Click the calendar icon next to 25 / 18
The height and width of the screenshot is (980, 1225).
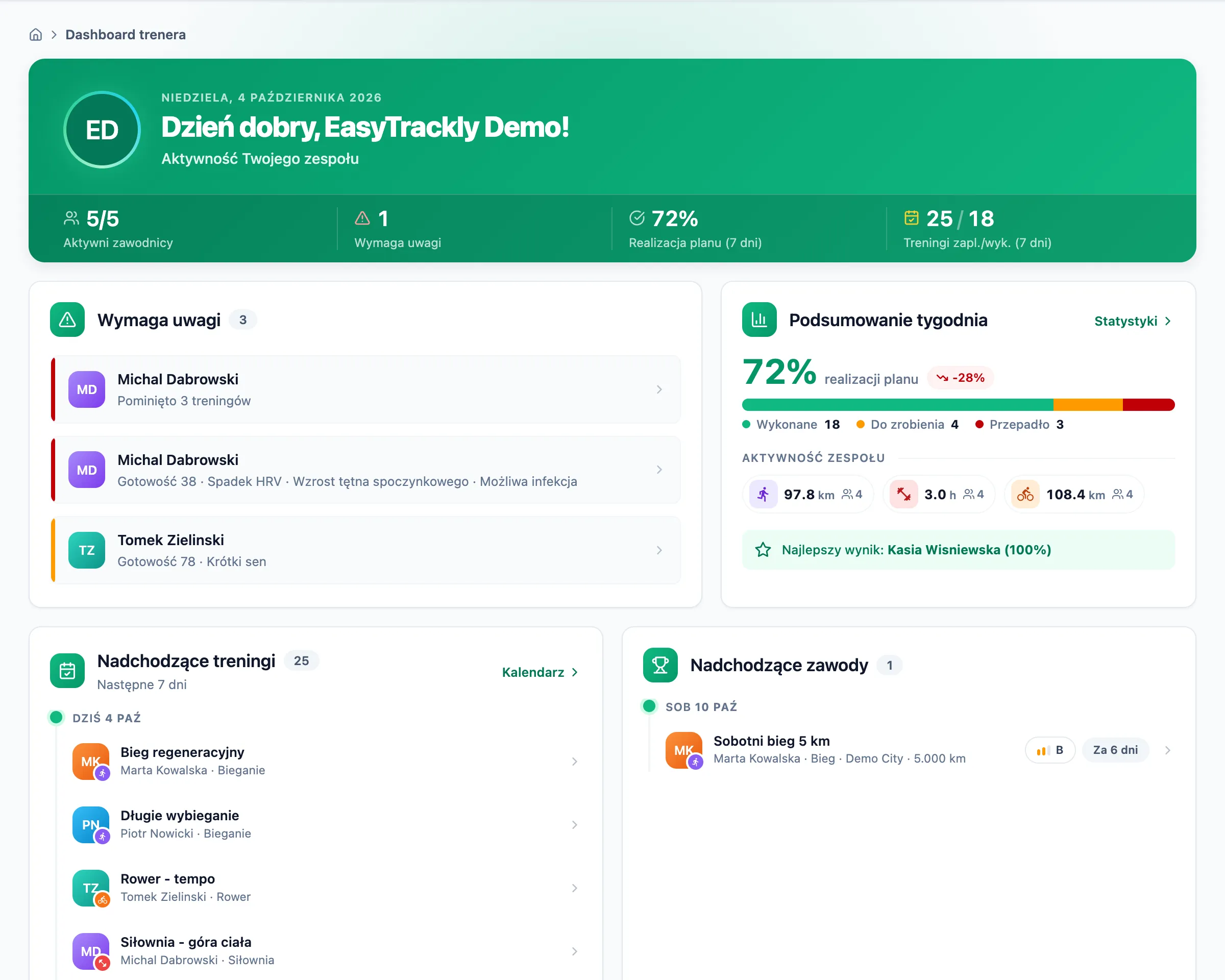click(912, 217)
